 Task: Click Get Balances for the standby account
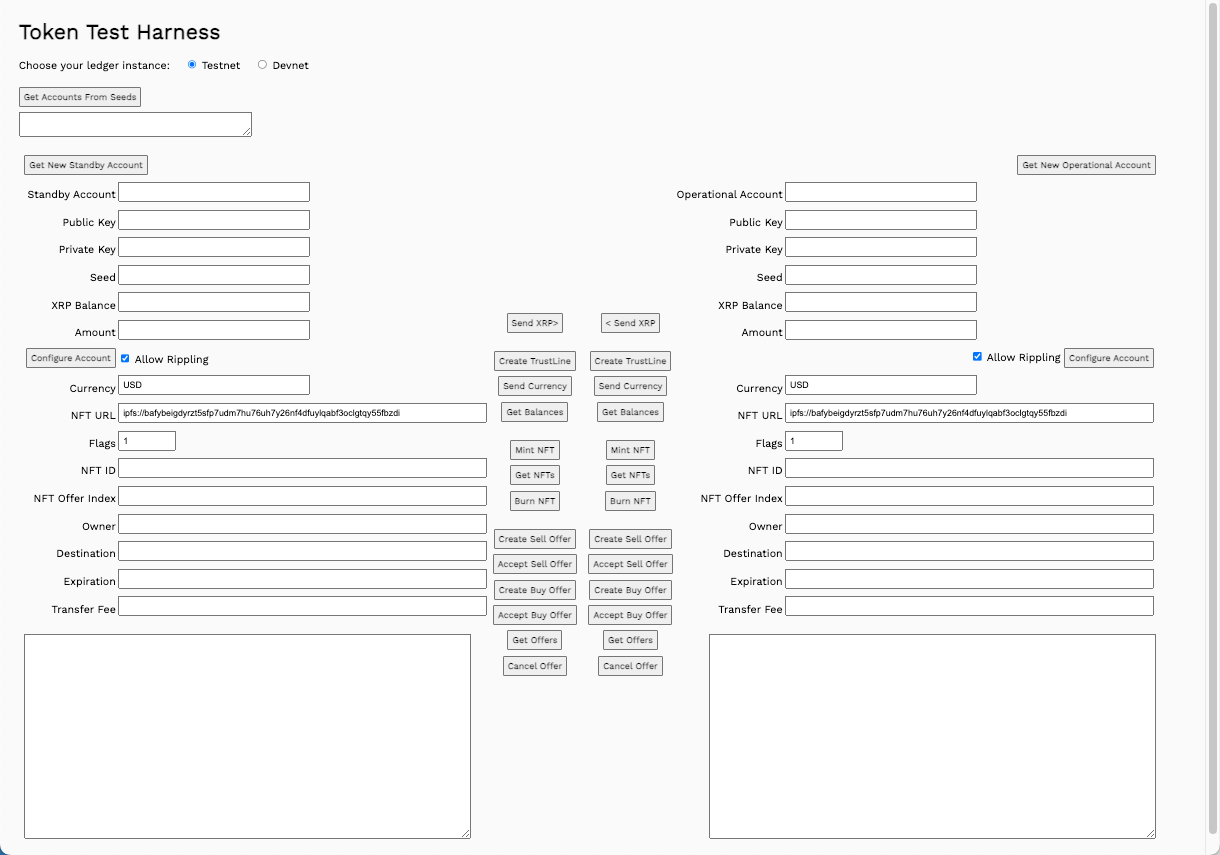click(534, 411)
